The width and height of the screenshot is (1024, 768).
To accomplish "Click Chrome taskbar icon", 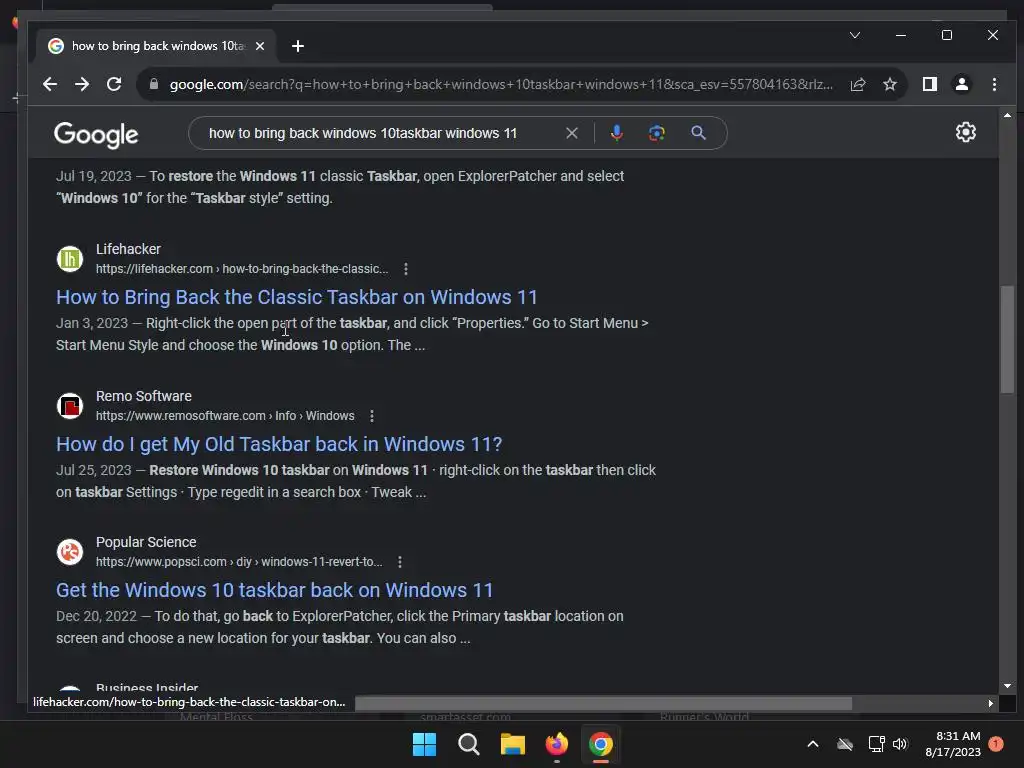I will [601, 744].
